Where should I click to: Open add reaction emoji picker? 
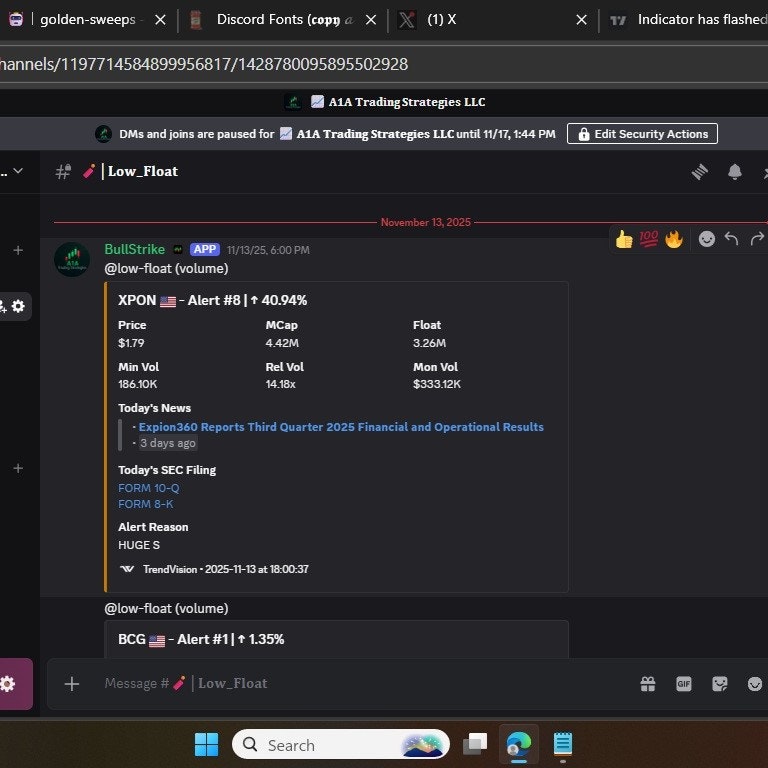(x=706, y=239)
